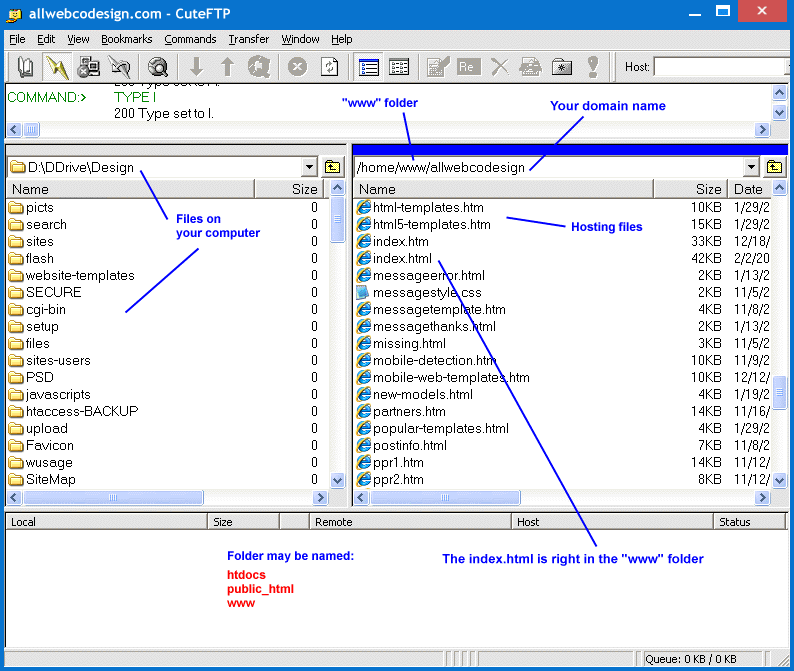Image resolution: width=794 pixels, height=671 pixels.
Task: Open the Commands menu
Action: tap(190, 39)
